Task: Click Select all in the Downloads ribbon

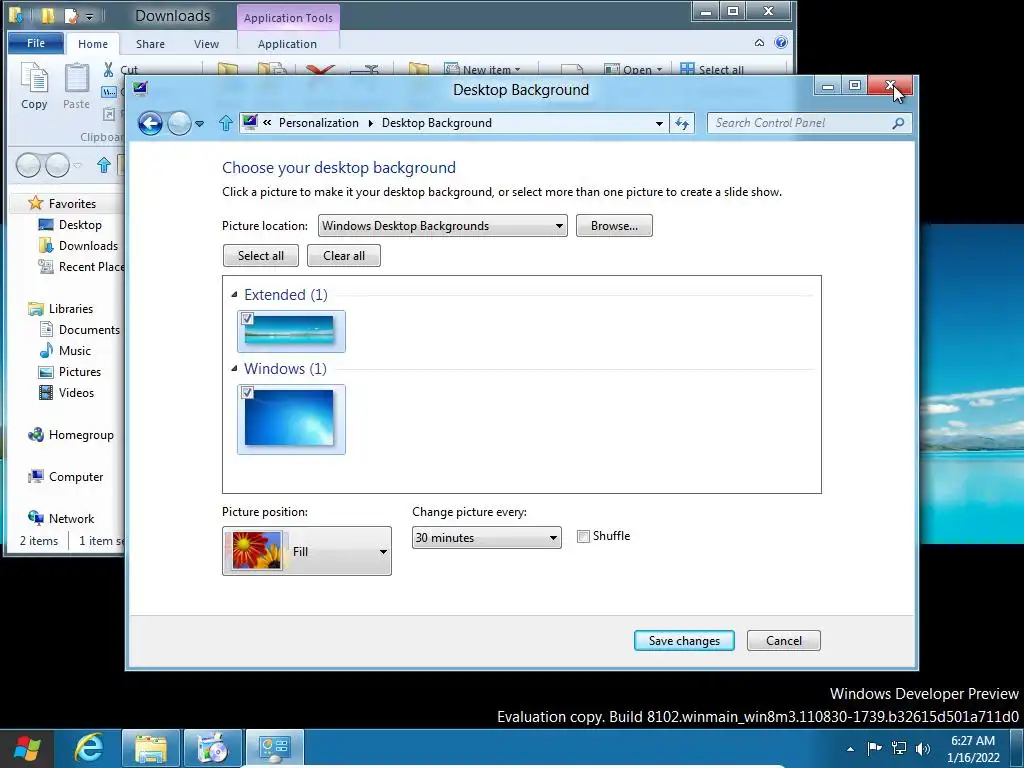Action: click(712, 69)
